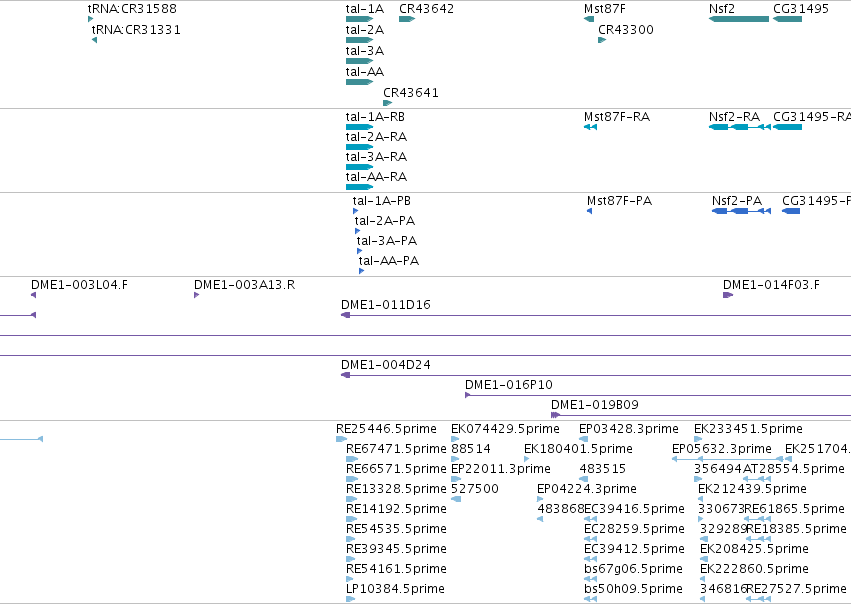851x604 pixels.
Task: Select the Nsf2-RA transcript glyph
Action: pos(740,128)
